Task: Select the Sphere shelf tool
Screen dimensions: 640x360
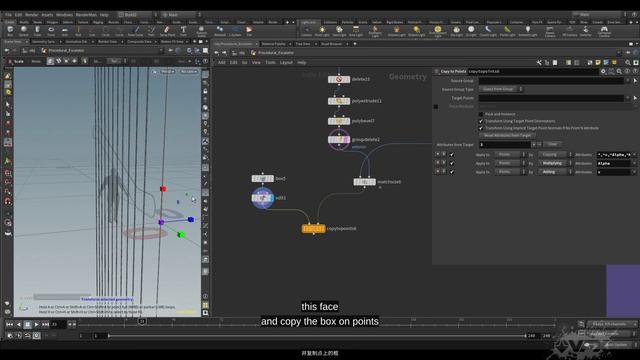Action: pos(24,31)
